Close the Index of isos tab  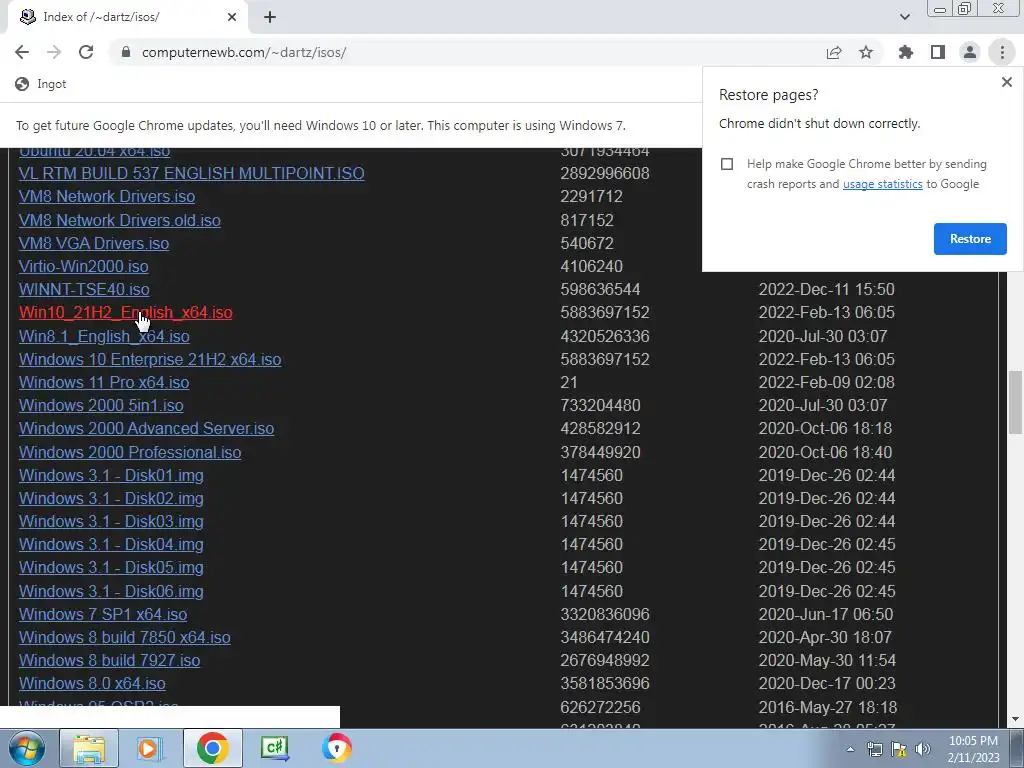232,17
